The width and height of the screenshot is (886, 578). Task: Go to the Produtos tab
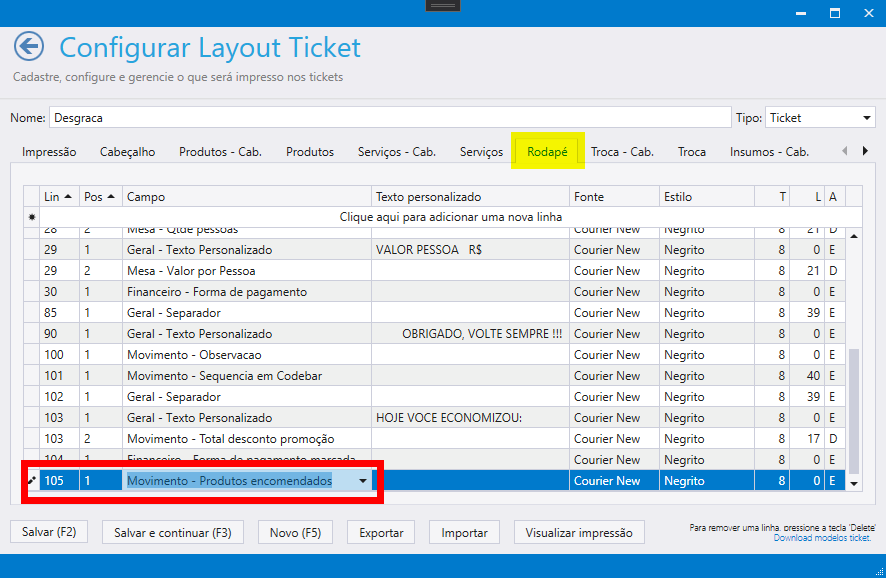point(310,152)
